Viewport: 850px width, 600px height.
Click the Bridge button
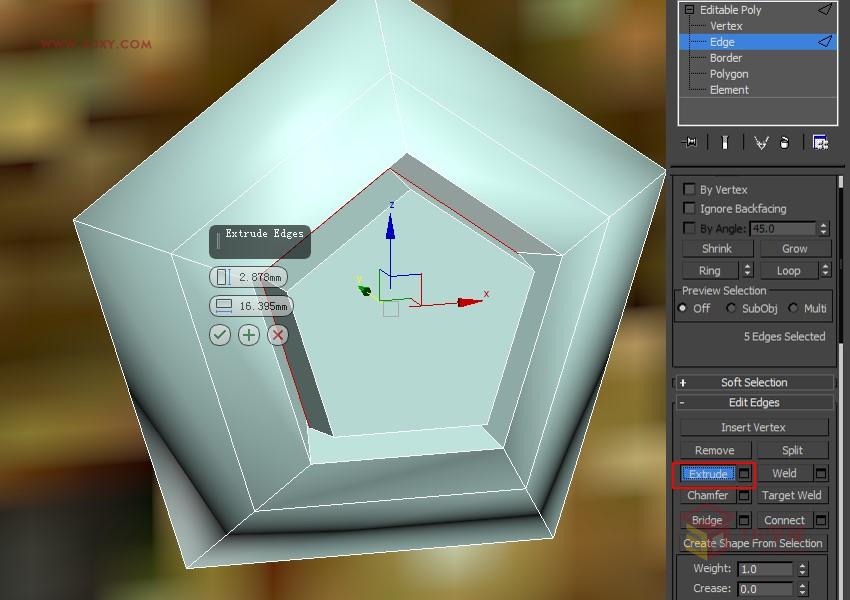tap(710, 519)
